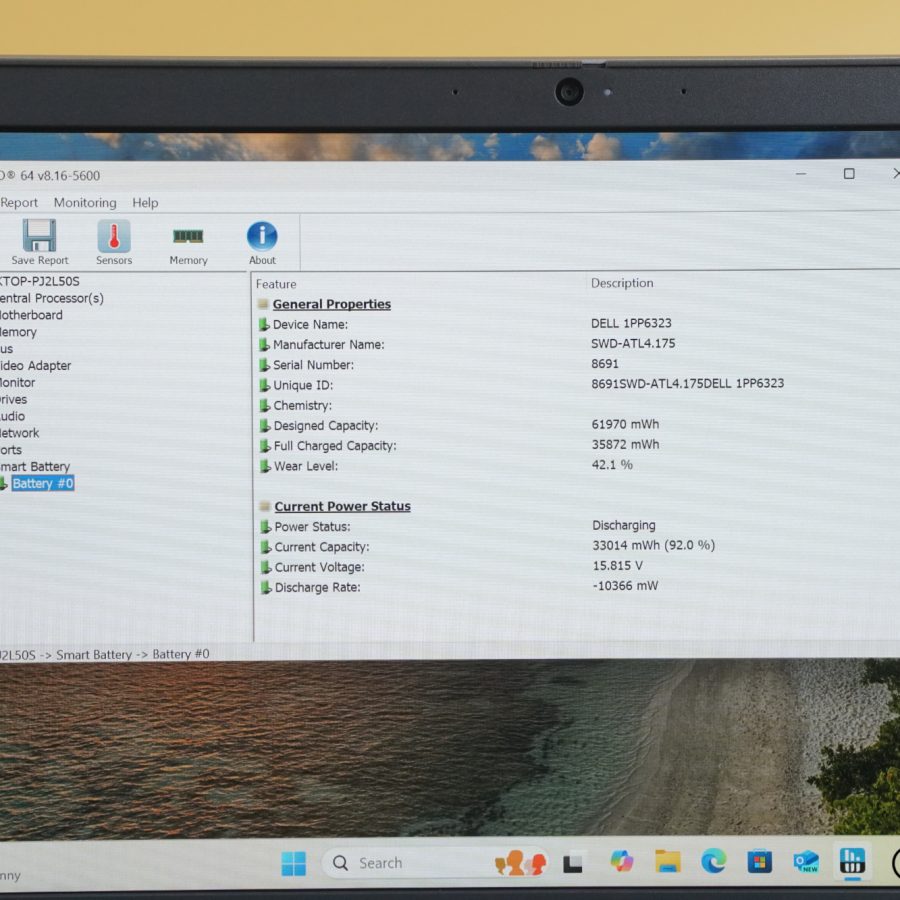Click the Serial Number row icon

click(265, 365)
